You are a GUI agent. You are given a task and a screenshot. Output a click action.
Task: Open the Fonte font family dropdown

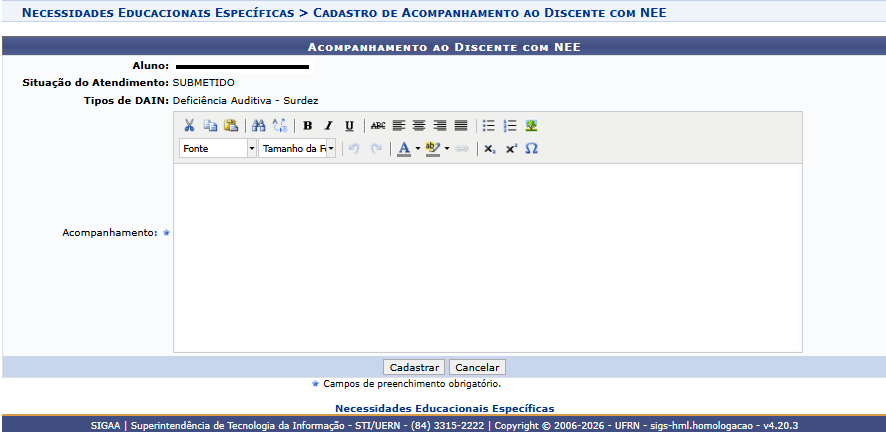[x=218, y=149]
